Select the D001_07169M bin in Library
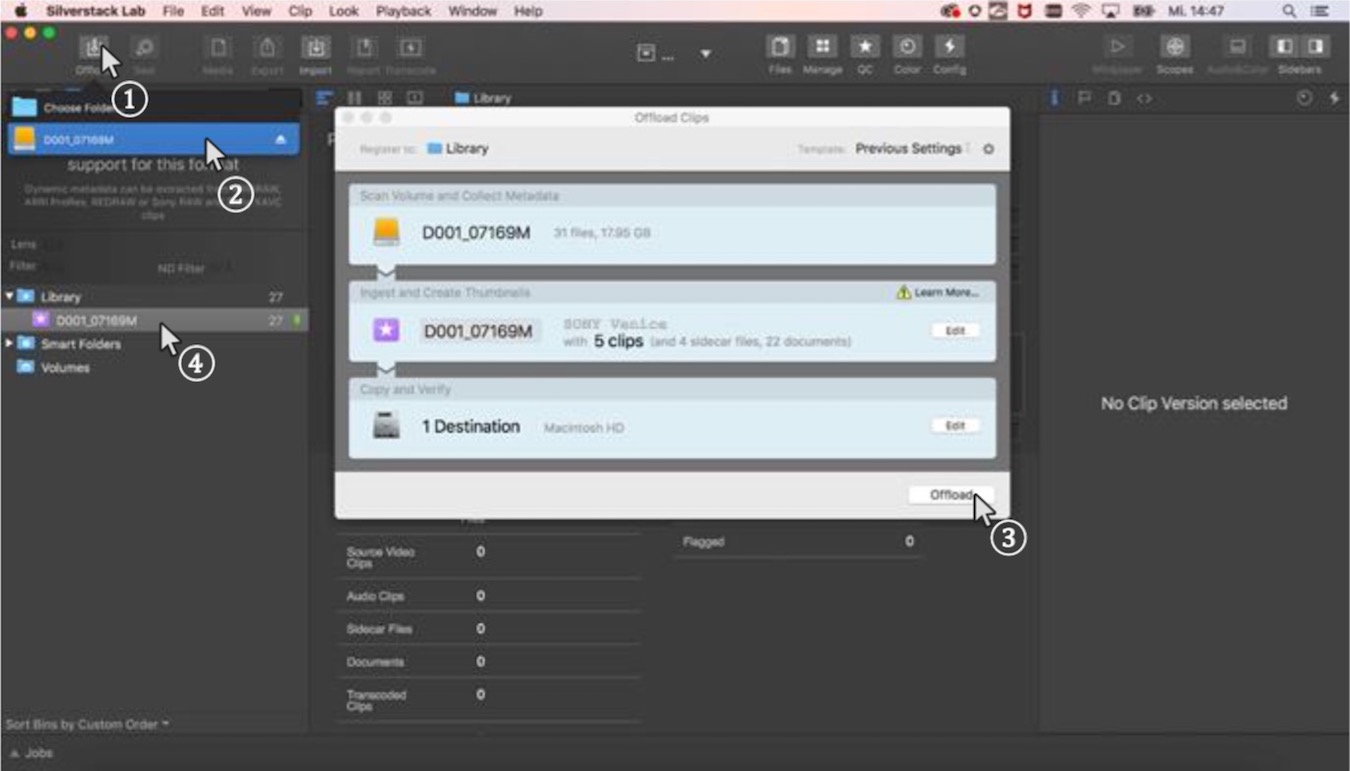The width and height of the screenshot is (1350, 771). [154, 320]
